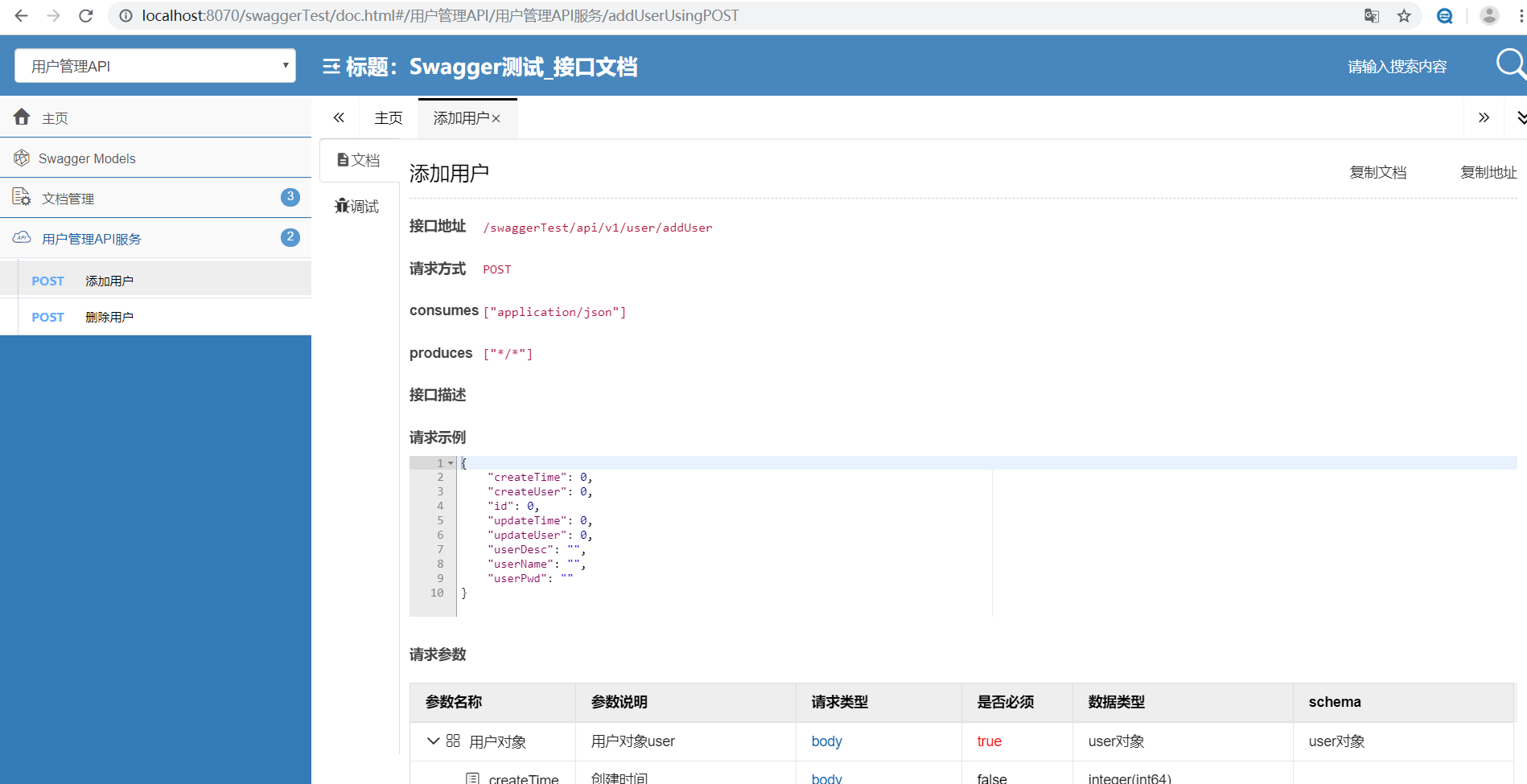The width and height of the screenshot is (1527, 784).
Task: Click the 请求示例 section heading
Action: pos(438,437)
